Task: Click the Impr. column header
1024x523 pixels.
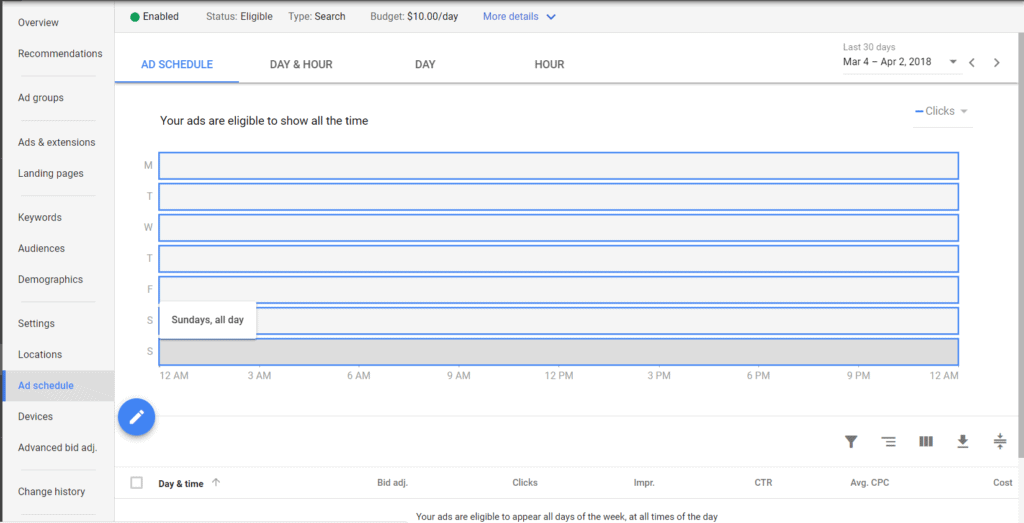Action: (644, 483)
